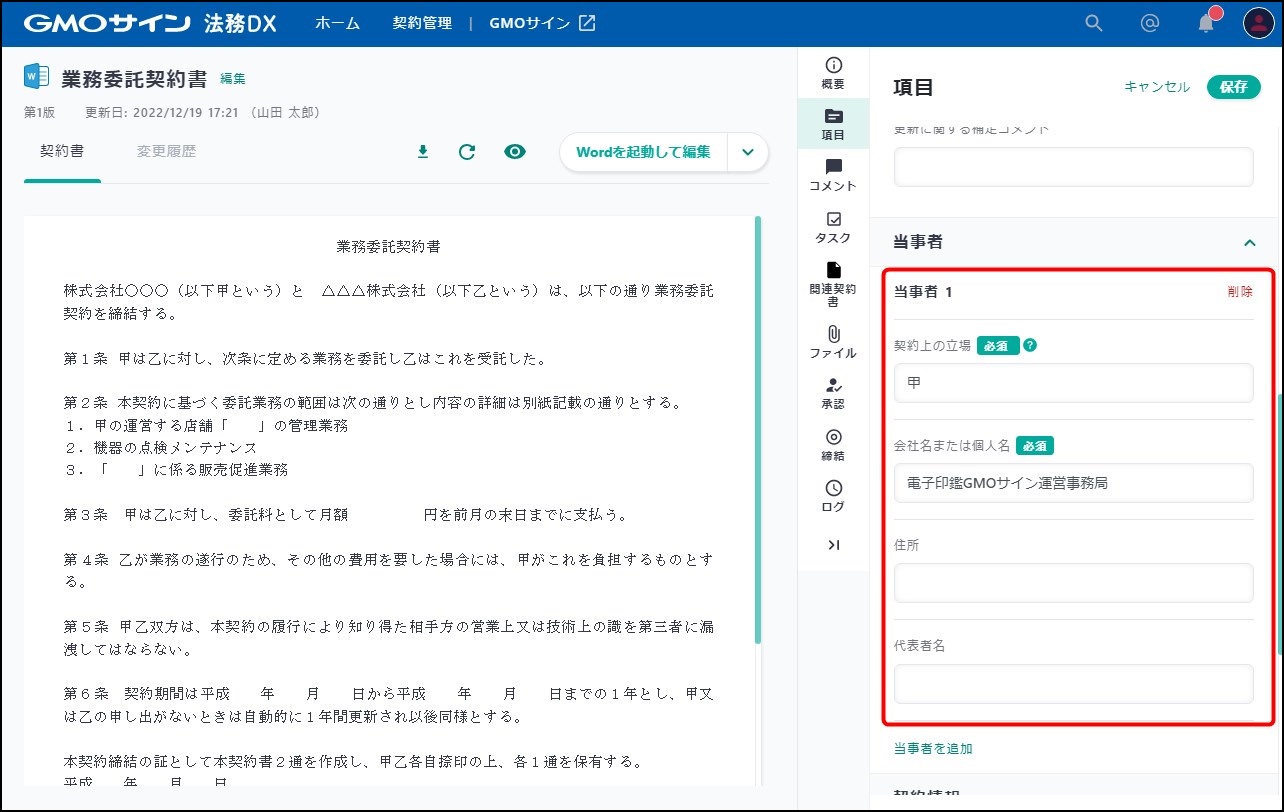Open the タスク panel in sidebar
Viewport: 1284px width, 812px height.
(833, 227)
